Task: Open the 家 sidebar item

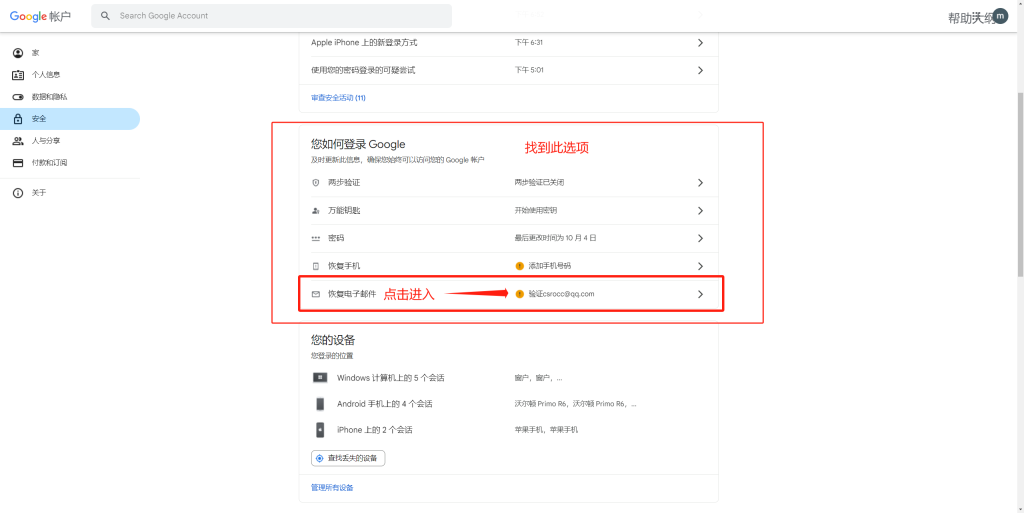Action: click(70, 53)
